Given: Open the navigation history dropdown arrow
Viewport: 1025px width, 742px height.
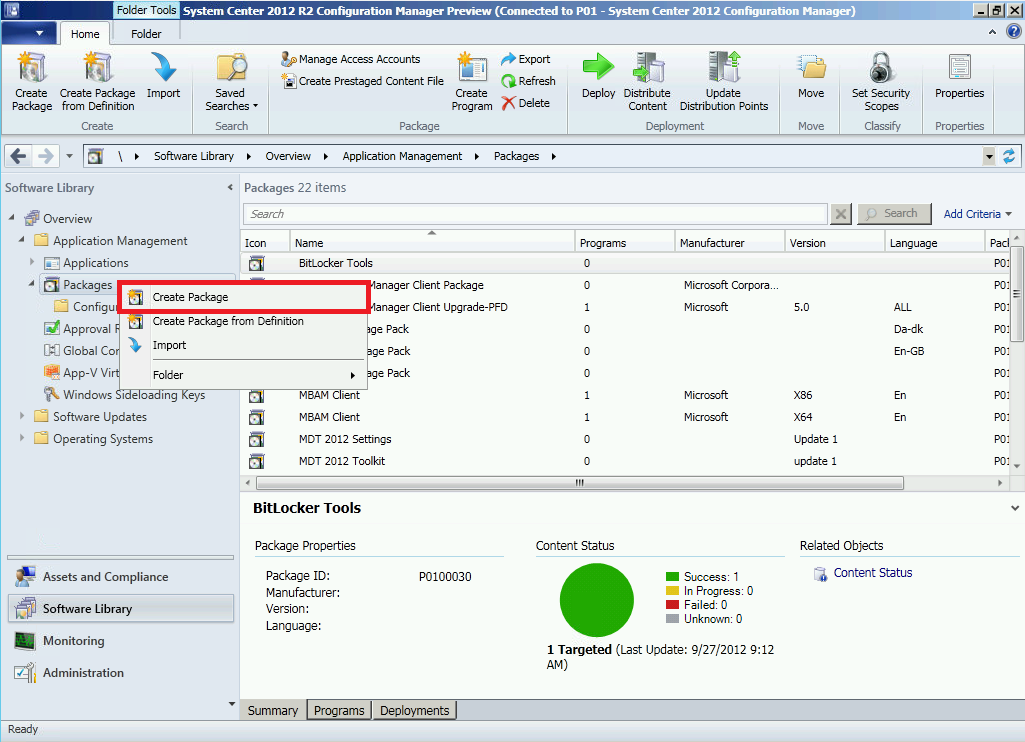Looking at the screenshot, I should coord(69,156).
